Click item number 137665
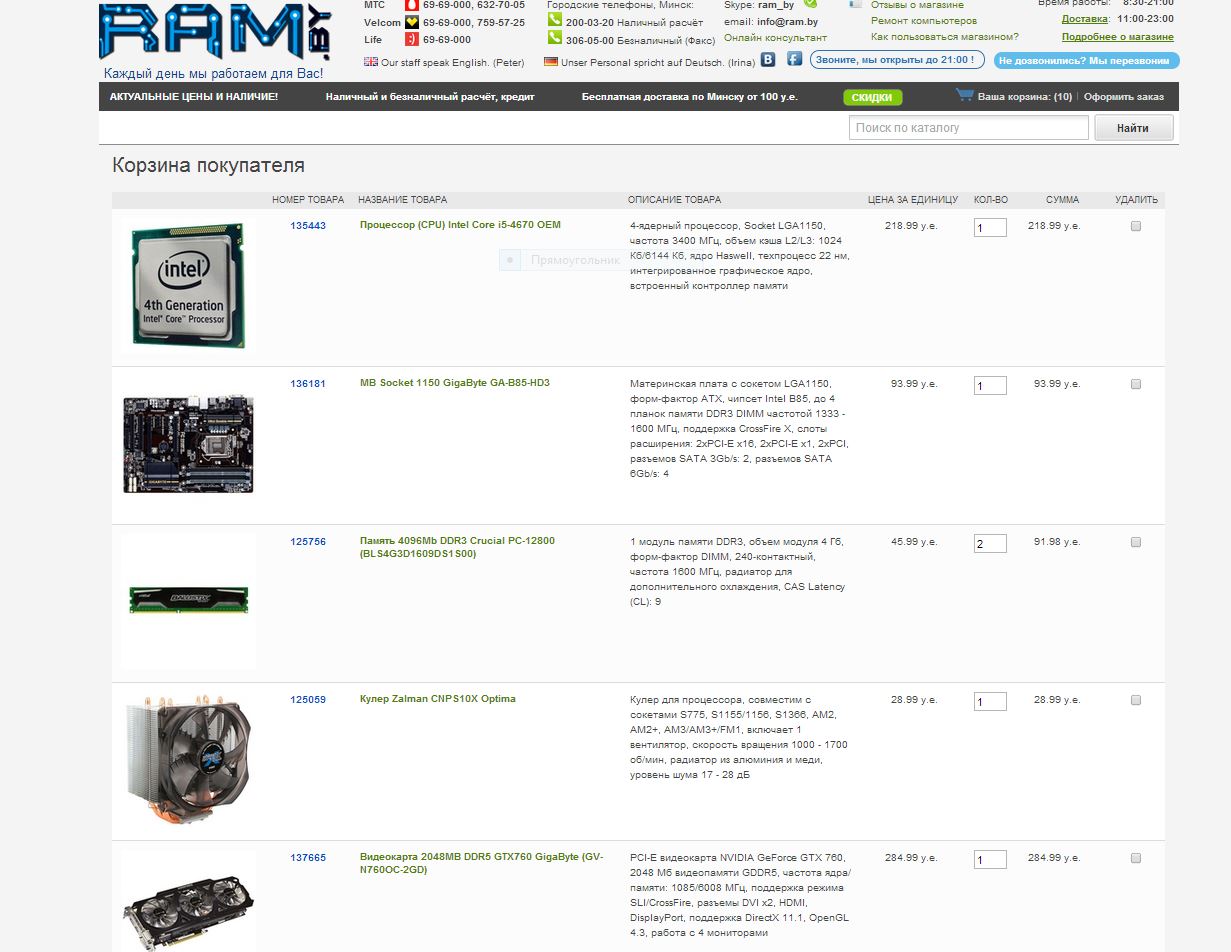The width and height of the screenshot is (1231, 952). (308, 858)
